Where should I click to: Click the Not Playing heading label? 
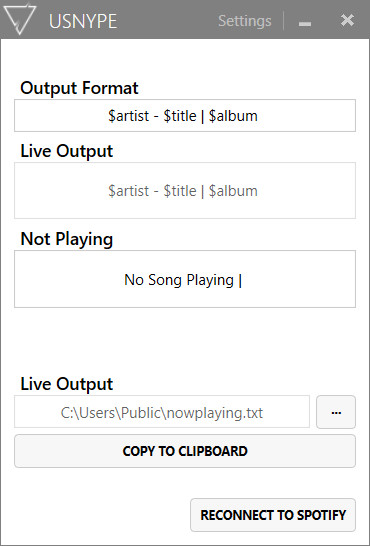pos(67,239)
